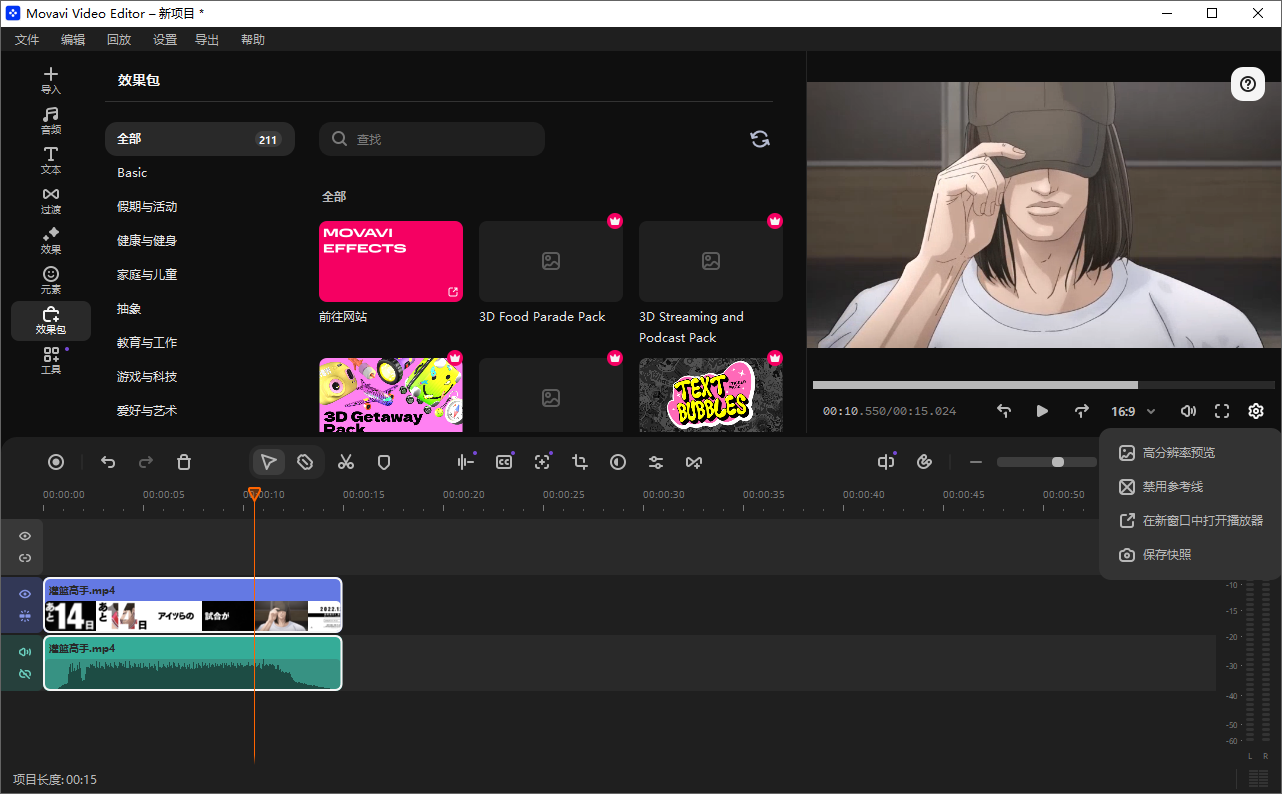Toggle link icon on the overlay track
Image resolution: width=1282 pixels, height=794 pixels.
25,558
